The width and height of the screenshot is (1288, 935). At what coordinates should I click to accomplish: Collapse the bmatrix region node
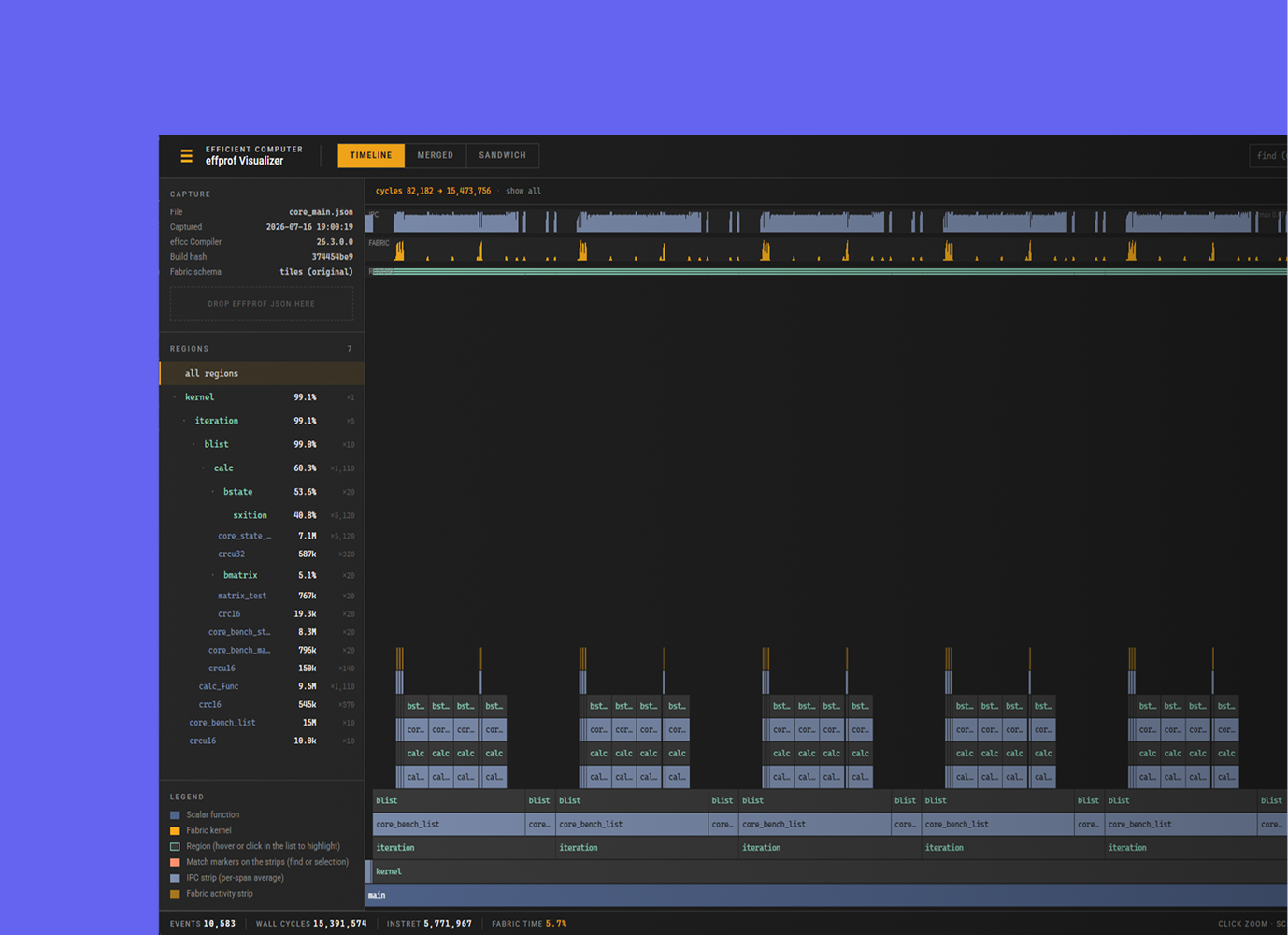(x=212, y=575)
